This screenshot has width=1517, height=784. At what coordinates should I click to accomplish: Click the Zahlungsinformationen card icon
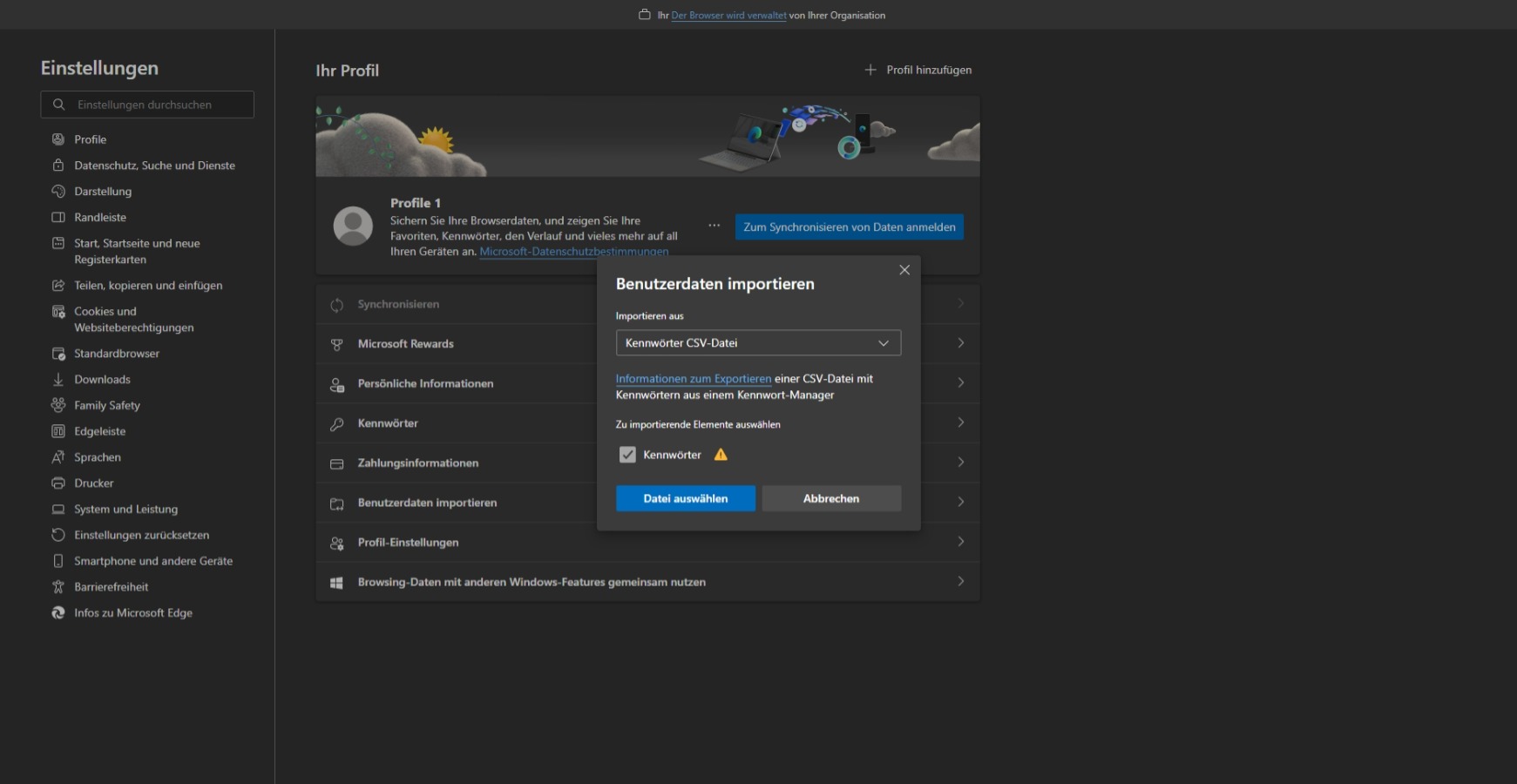(x=336, y=463)
